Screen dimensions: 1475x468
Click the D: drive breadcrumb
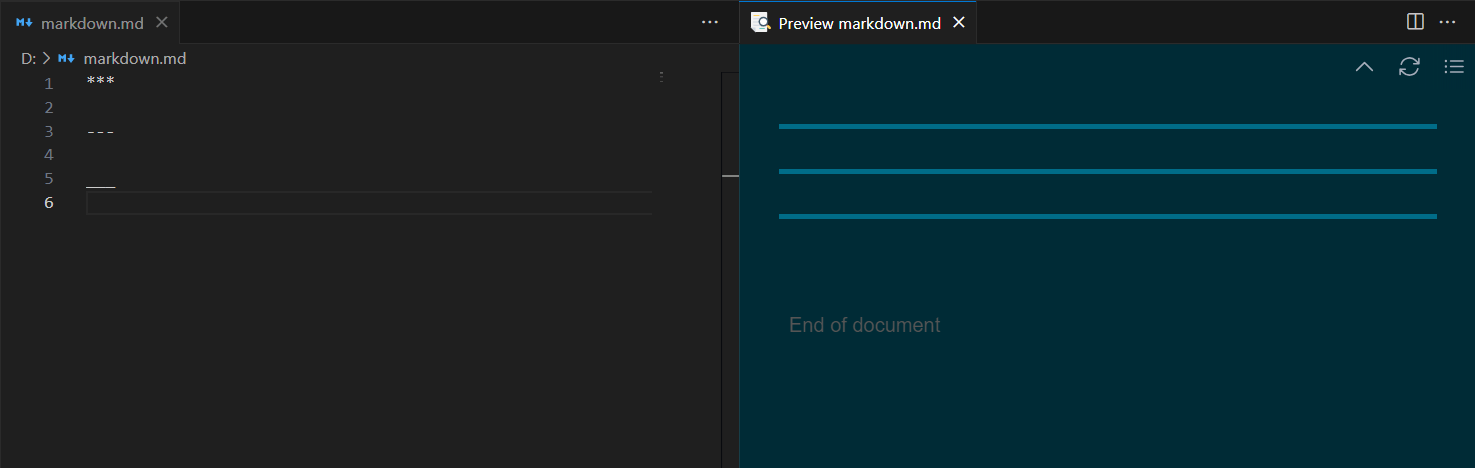click(28, 59)
